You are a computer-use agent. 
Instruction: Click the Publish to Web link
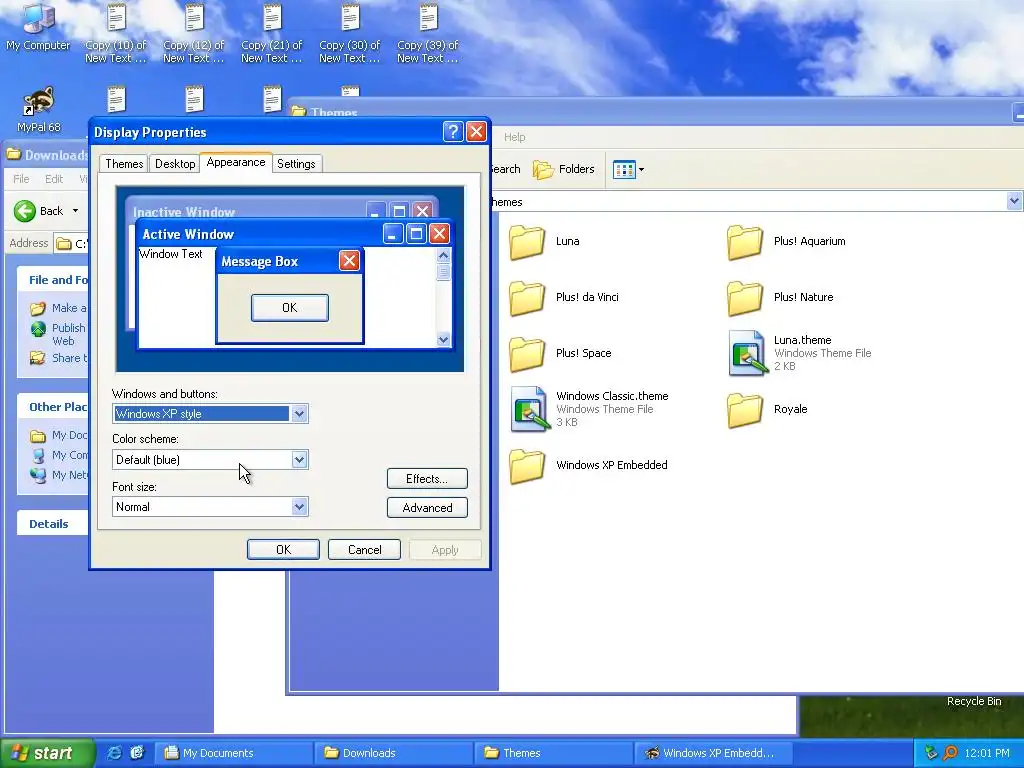tap(69, 334)
